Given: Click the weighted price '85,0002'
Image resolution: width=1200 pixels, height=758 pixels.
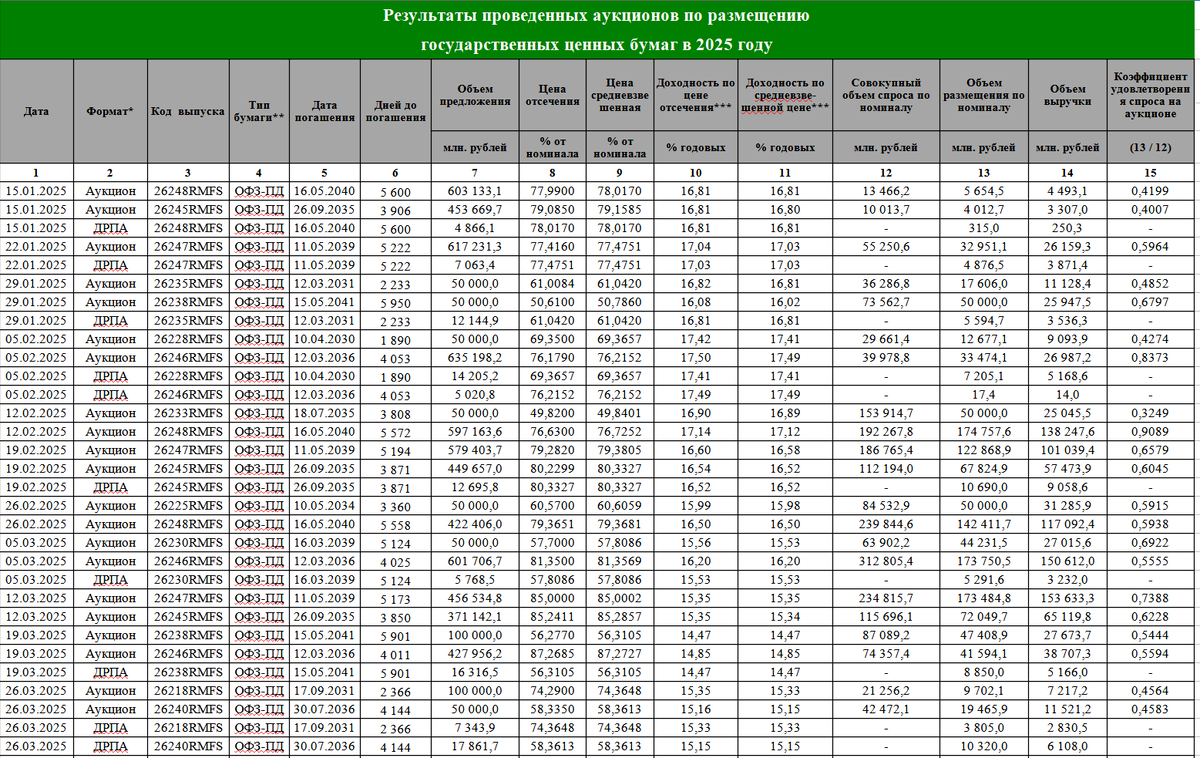Looking at the screenshot, I should [619, 598].
